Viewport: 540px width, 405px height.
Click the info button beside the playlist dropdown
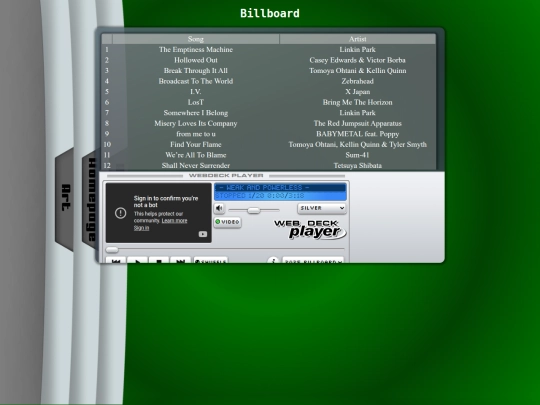[x=273, y=261]
